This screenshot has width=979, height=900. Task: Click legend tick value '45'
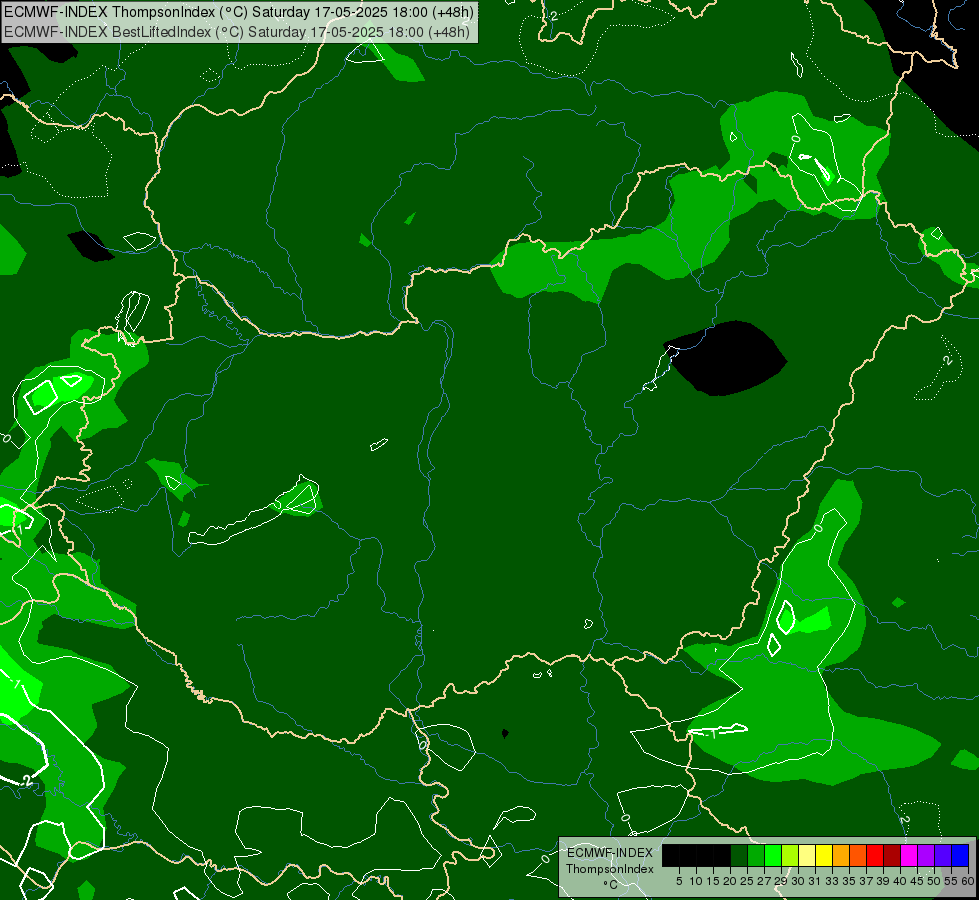917,881
